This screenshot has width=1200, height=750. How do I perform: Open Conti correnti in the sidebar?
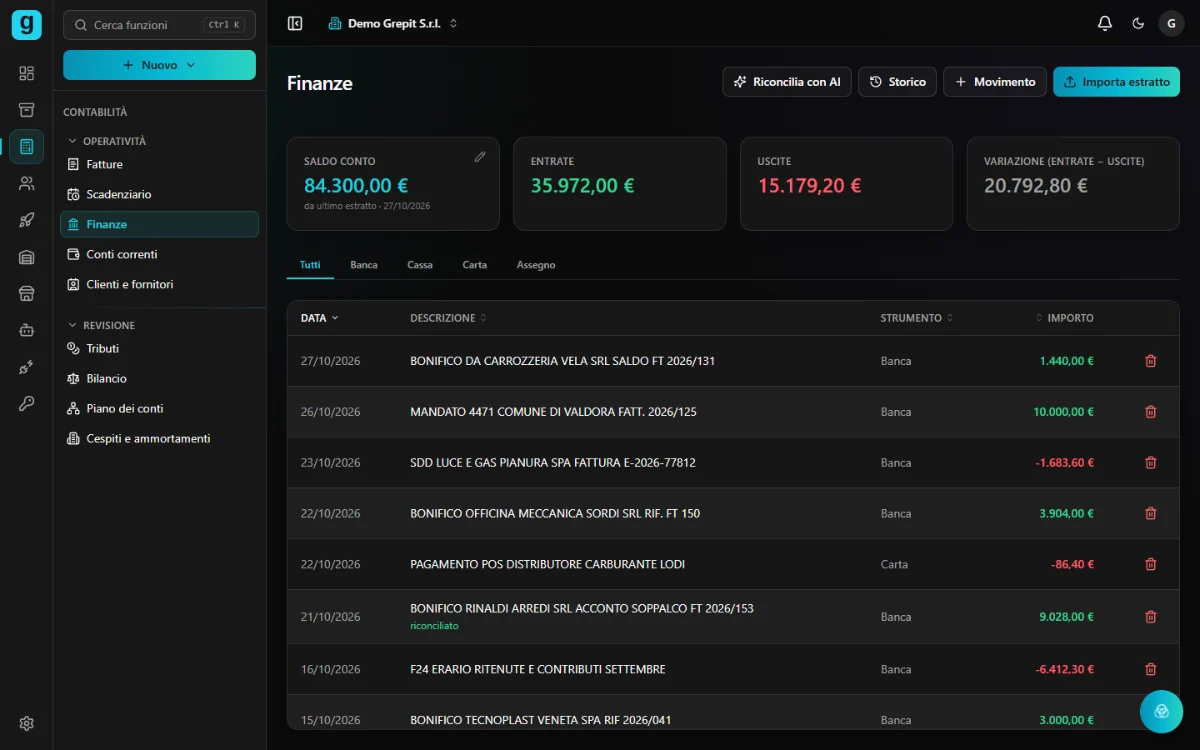point(160,254)
